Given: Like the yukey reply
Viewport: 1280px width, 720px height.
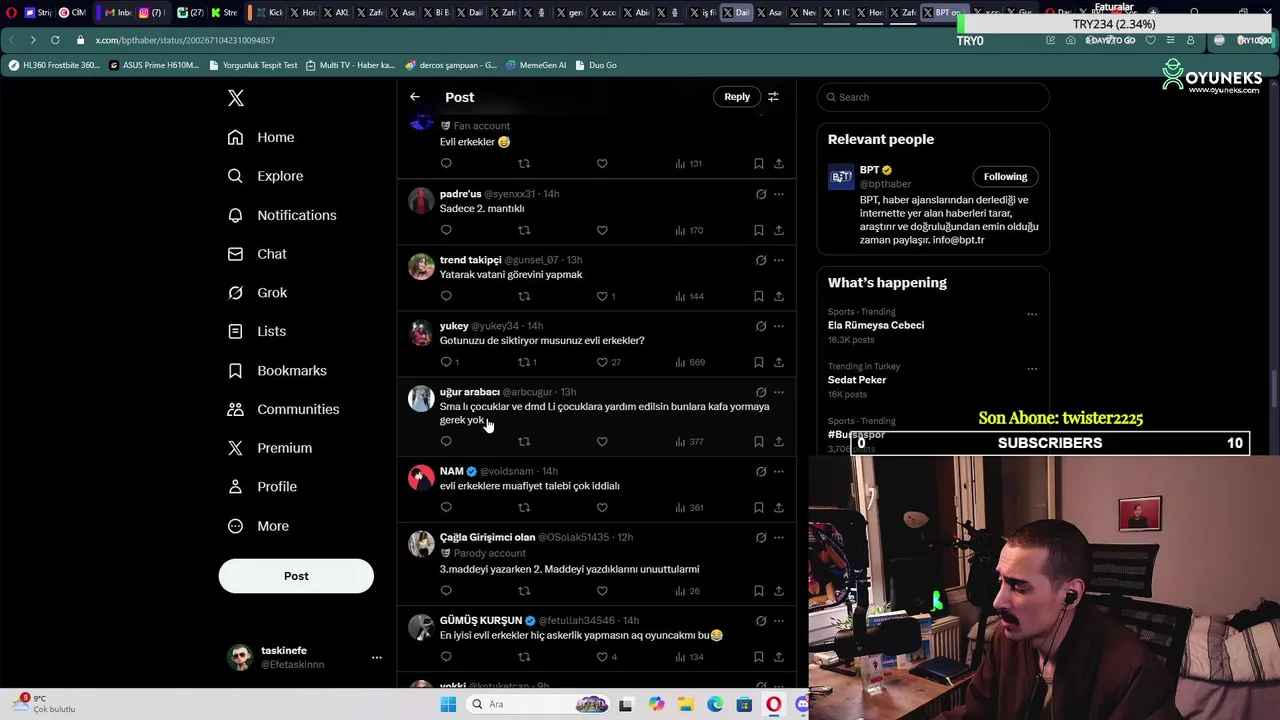Looking at the screenshot, I should (602, 362).
